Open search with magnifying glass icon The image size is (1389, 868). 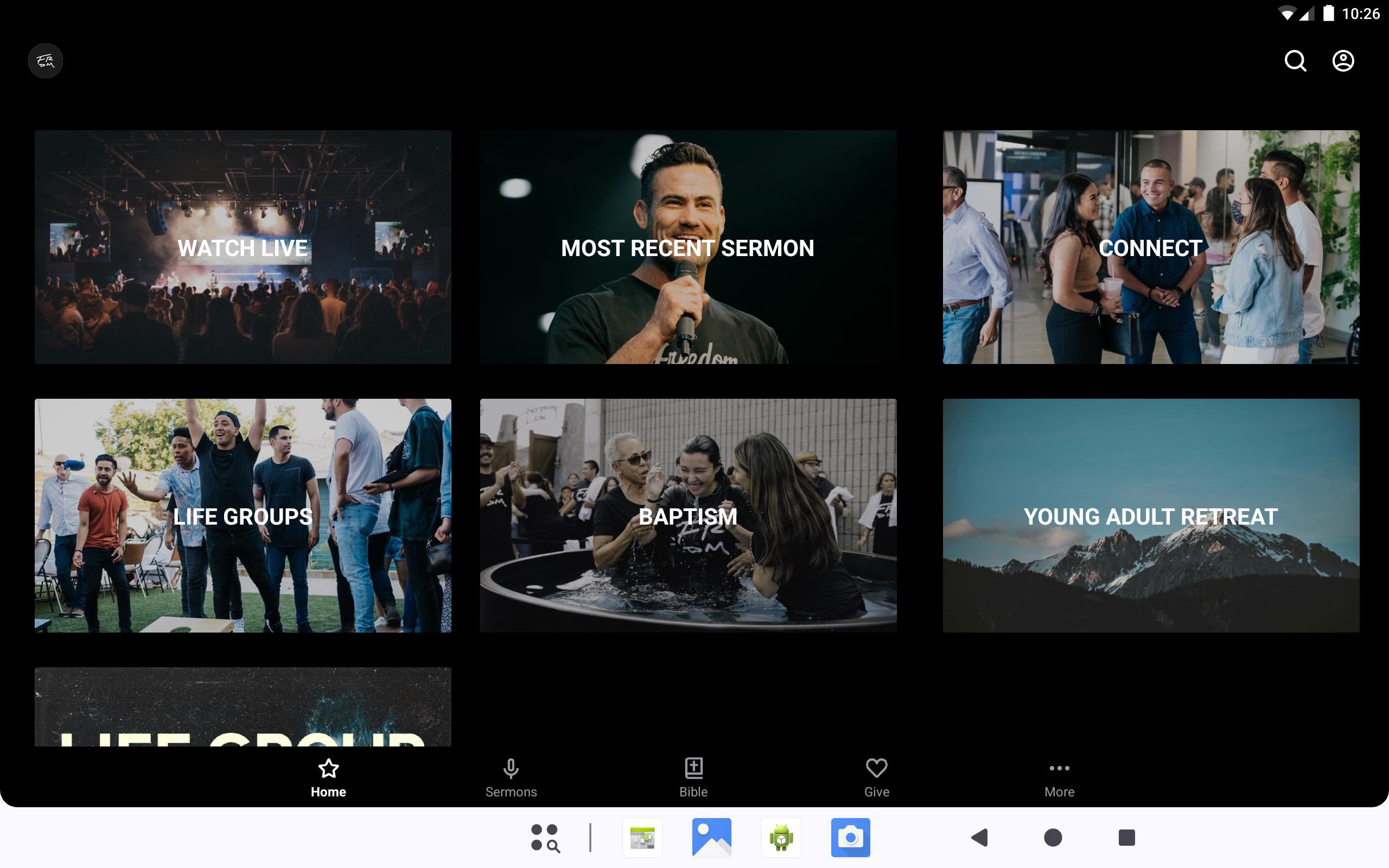click(x=1295, y=61)
